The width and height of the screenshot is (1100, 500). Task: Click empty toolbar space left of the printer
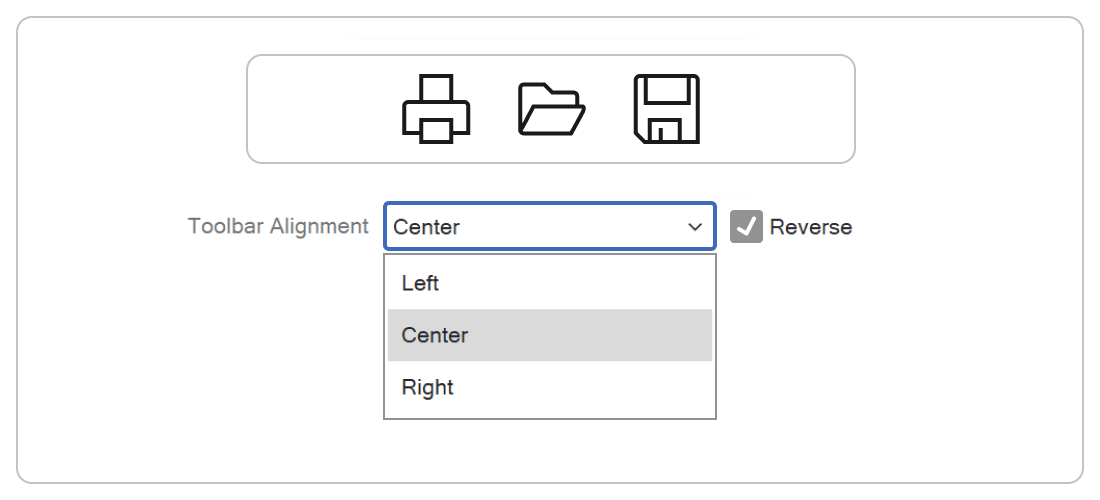point(320,108)
